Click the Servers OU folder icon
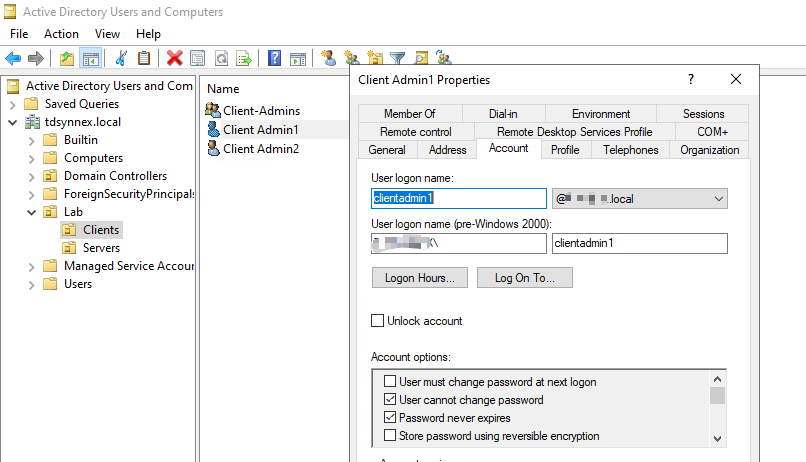 point(69,248)
